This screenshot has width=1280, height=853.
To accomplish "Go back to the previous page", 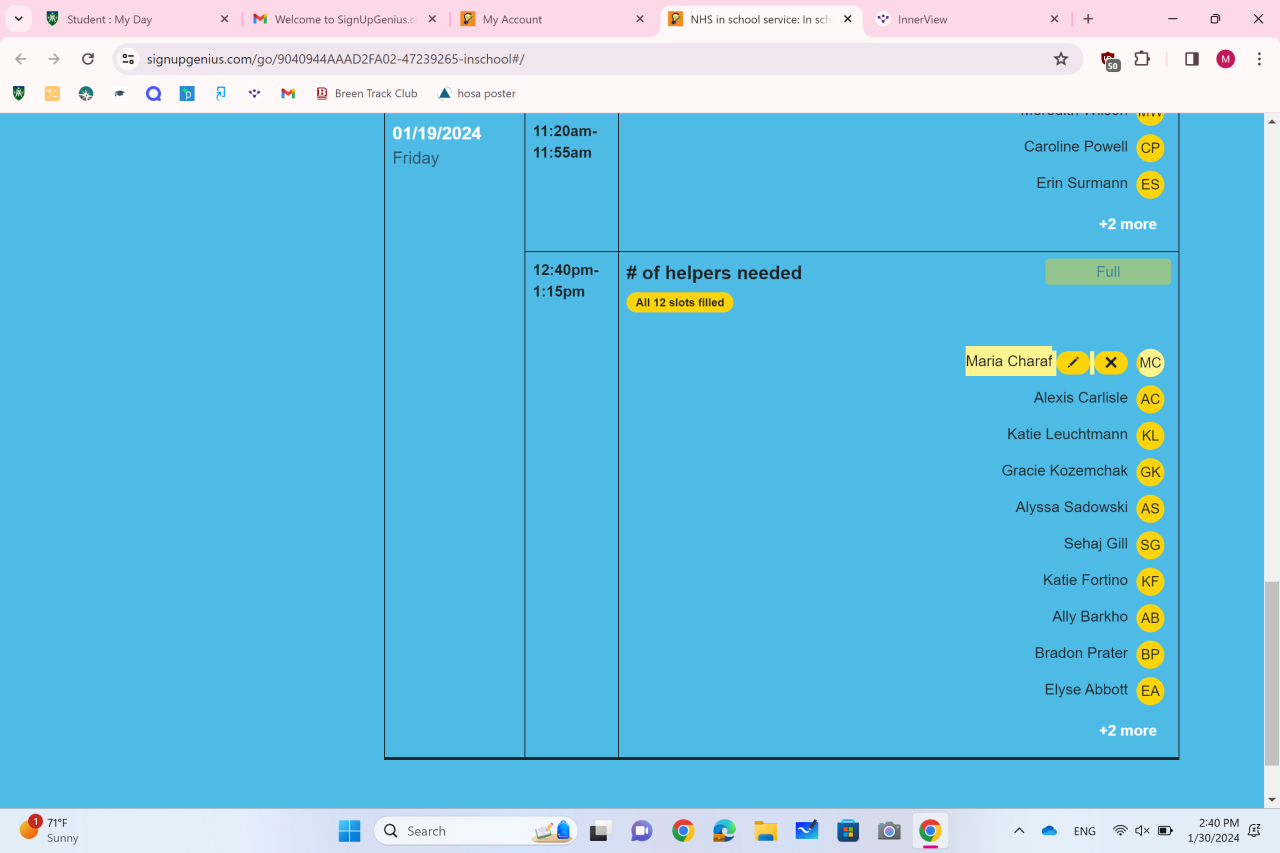I will click(x=21, y=59).
